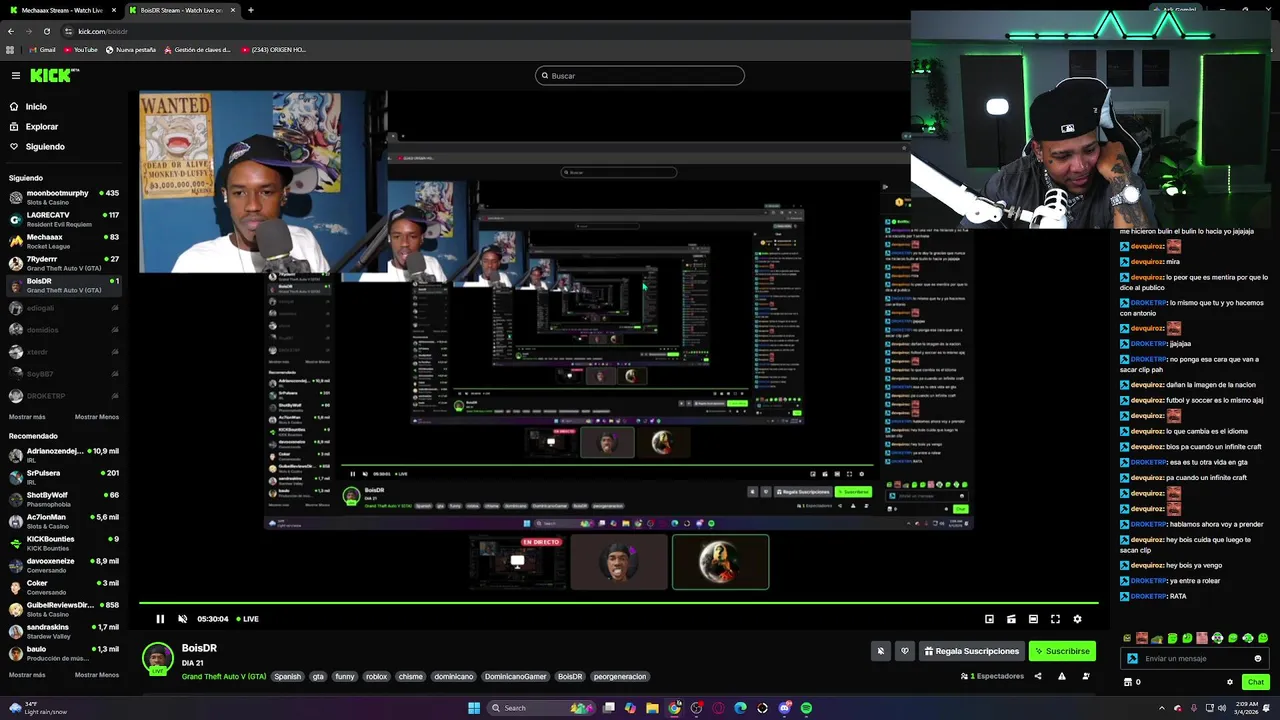This screenshot has width=1280, height=720.
Task: Unmute the stream volume icon
Action: [x=182, y=619]
